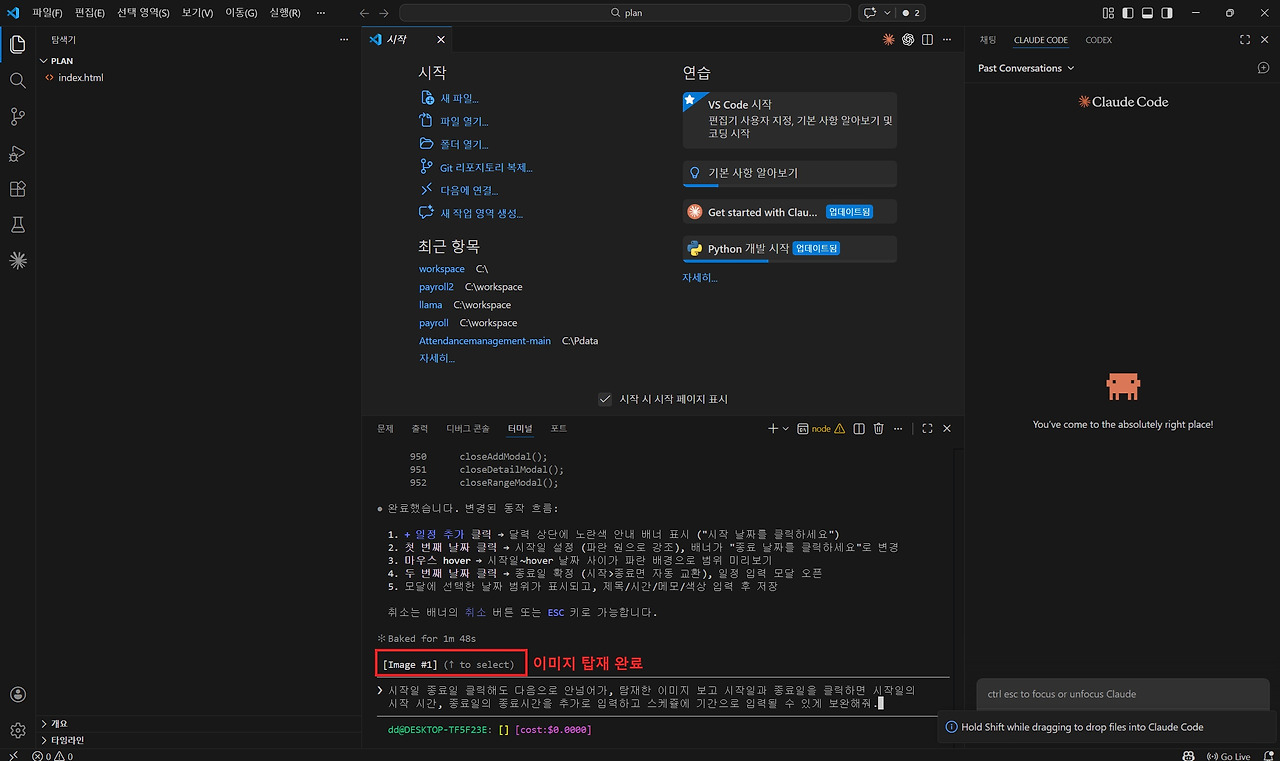Open terminal panel more actions ellipsis
Image resolution: width=1280 pixels, height=761 pixels.
(x=899, y=428)
